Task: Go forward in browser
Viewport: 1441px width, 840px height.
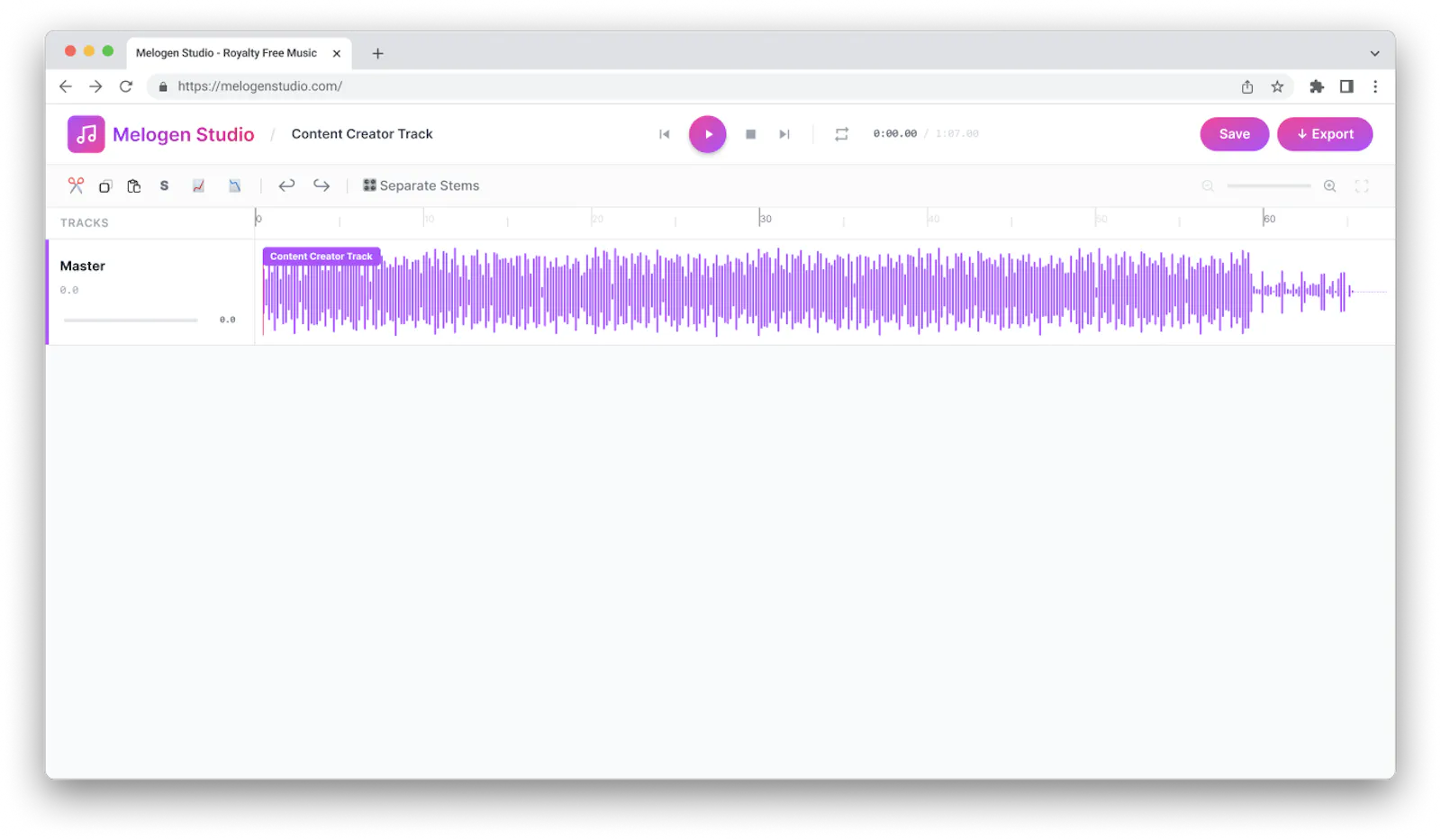Action: coord(95,86)
